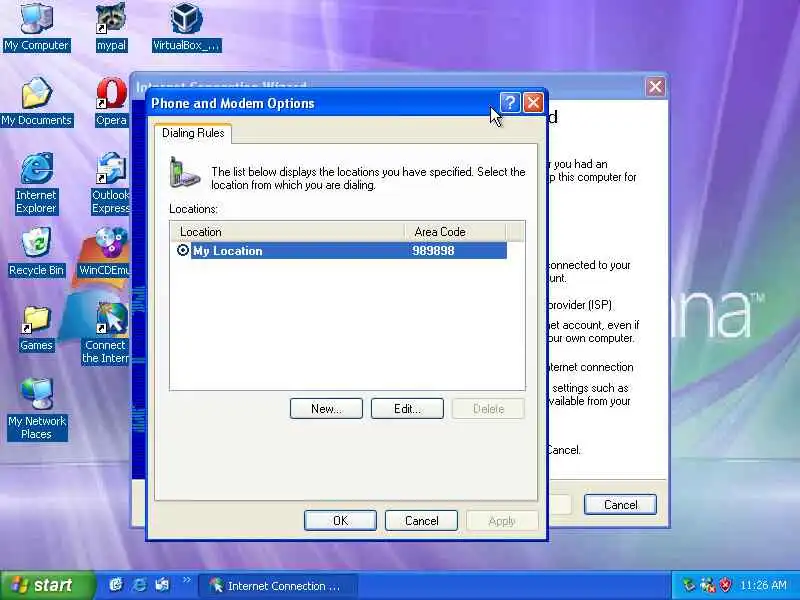Viewport: 800px width, 600px height.
Task: Open the Start menu
Action: [x=47, y=585]
